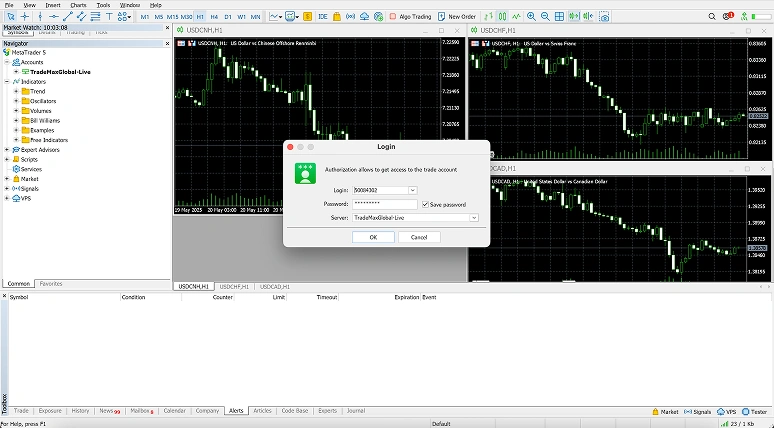The image size is (774, 428).
Task: Switch chart to M15 timeframe
Action: pyautogui.click(x=172, y=17)
